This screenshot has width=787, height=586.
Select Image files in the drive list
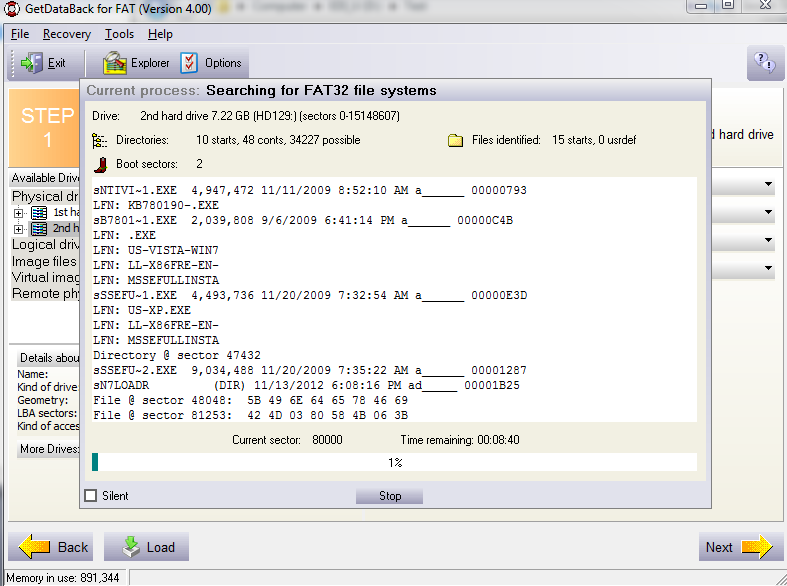[x=44, y=261]
